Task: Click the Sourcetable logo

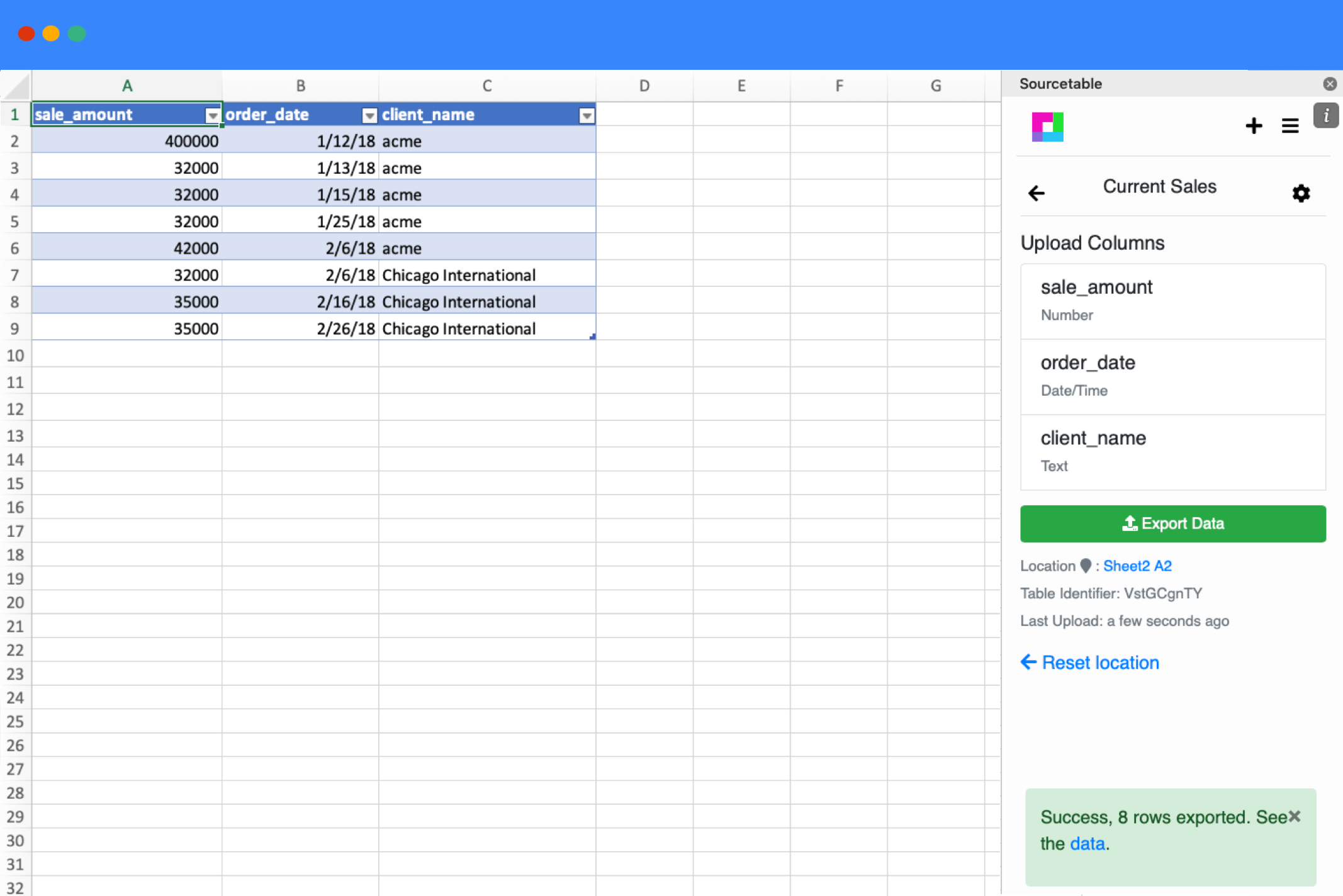Action: (1047, 126)
